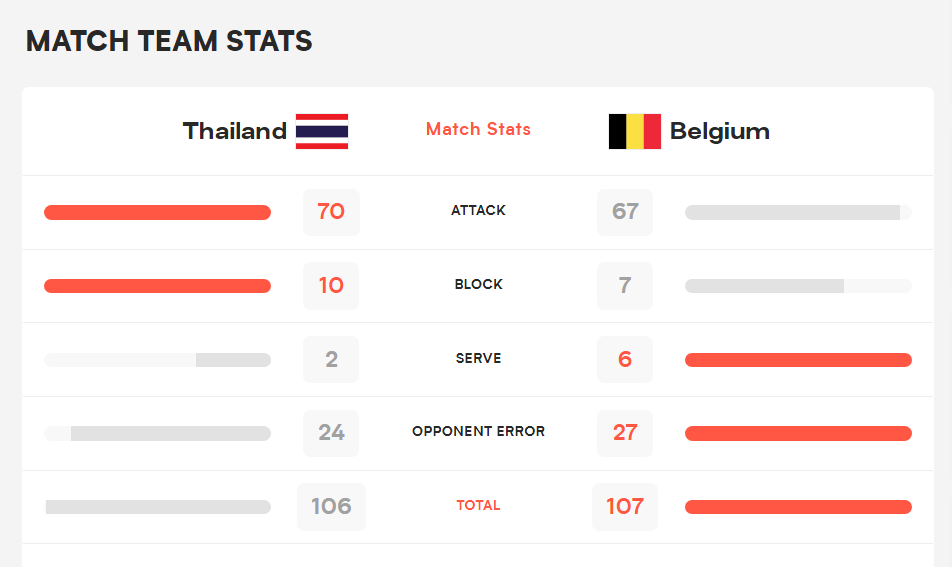This screenshot has width=952, height=567.
Task: Click Thailand's block value 10
Action: click(331, 286)
